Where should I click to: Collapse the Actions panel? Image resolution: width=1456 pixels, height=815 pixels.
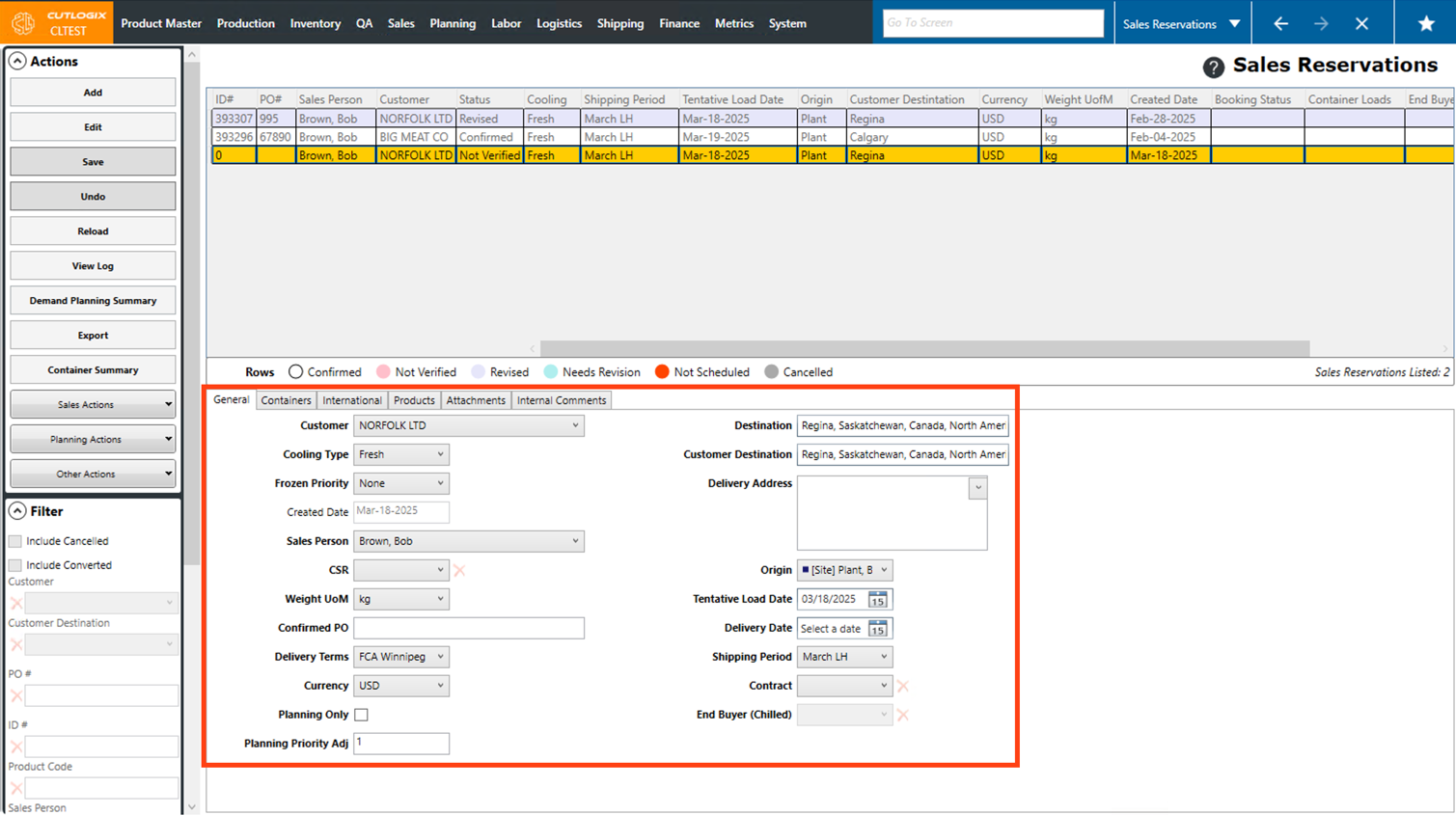[17, 61]
